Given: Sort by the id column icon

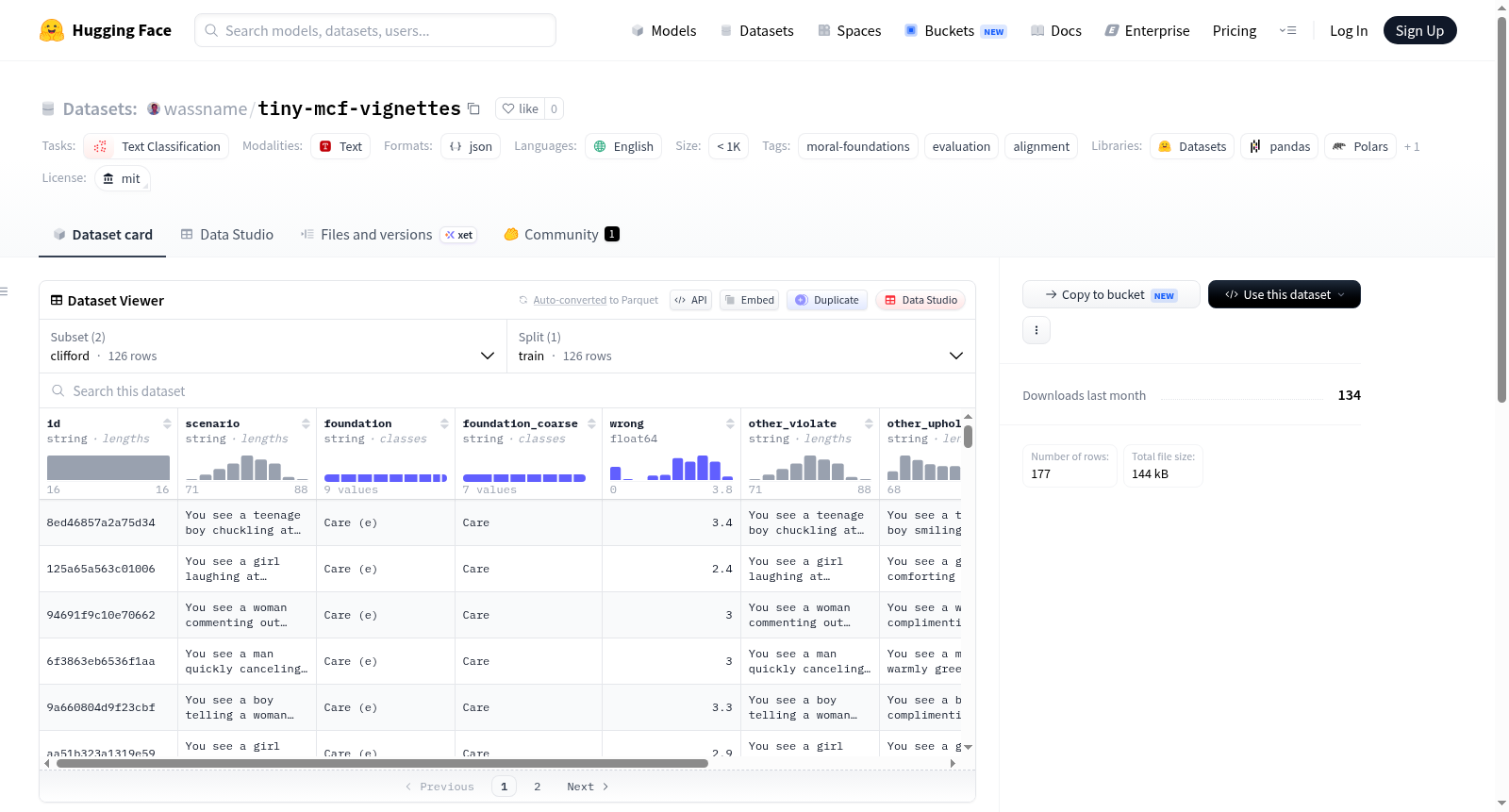Looking at the screenshot, I should click(167, 423).
